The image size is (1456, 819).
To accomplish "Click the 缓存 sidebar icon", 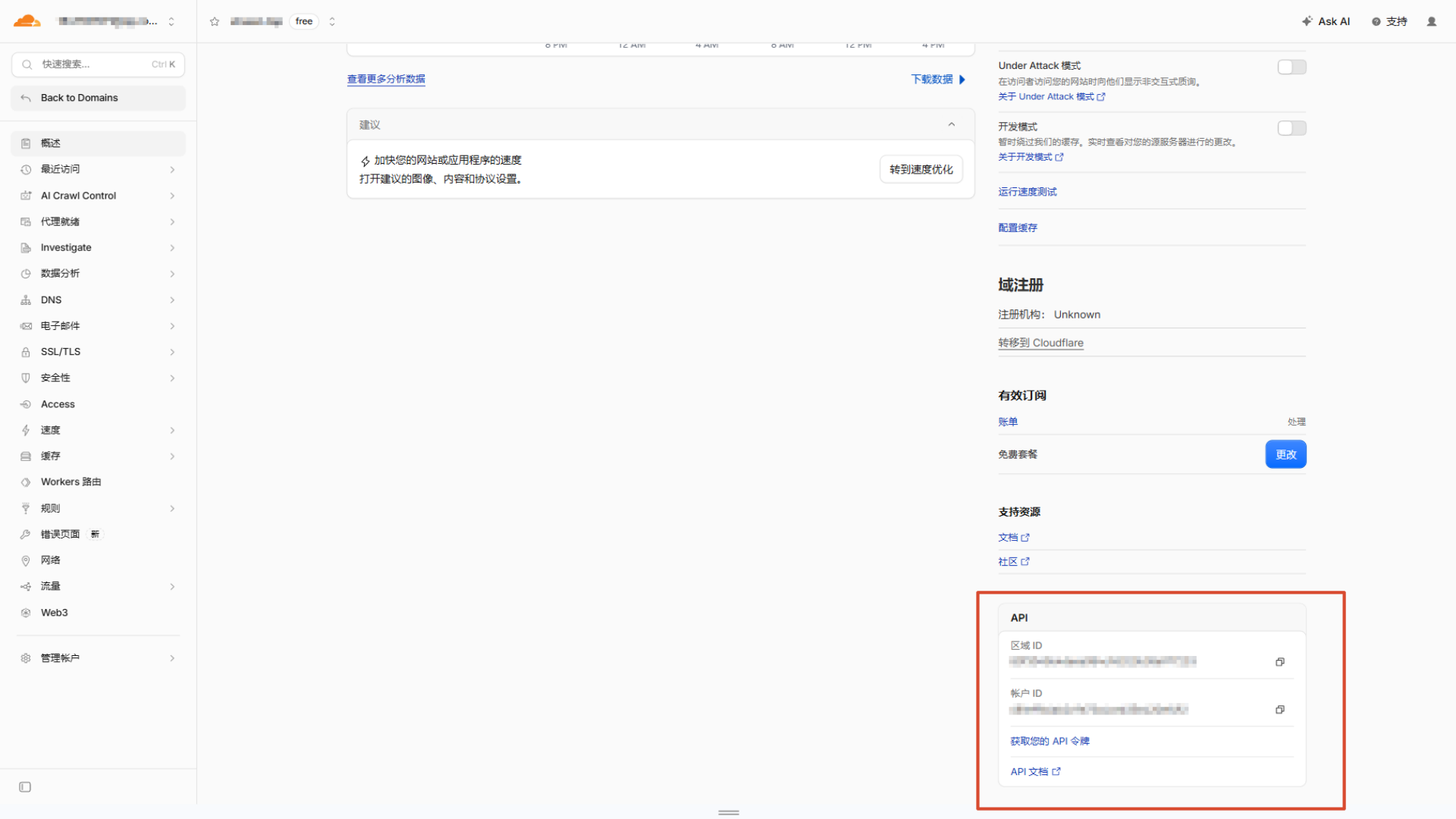I will pyautogui.click(x=26, y=457).
